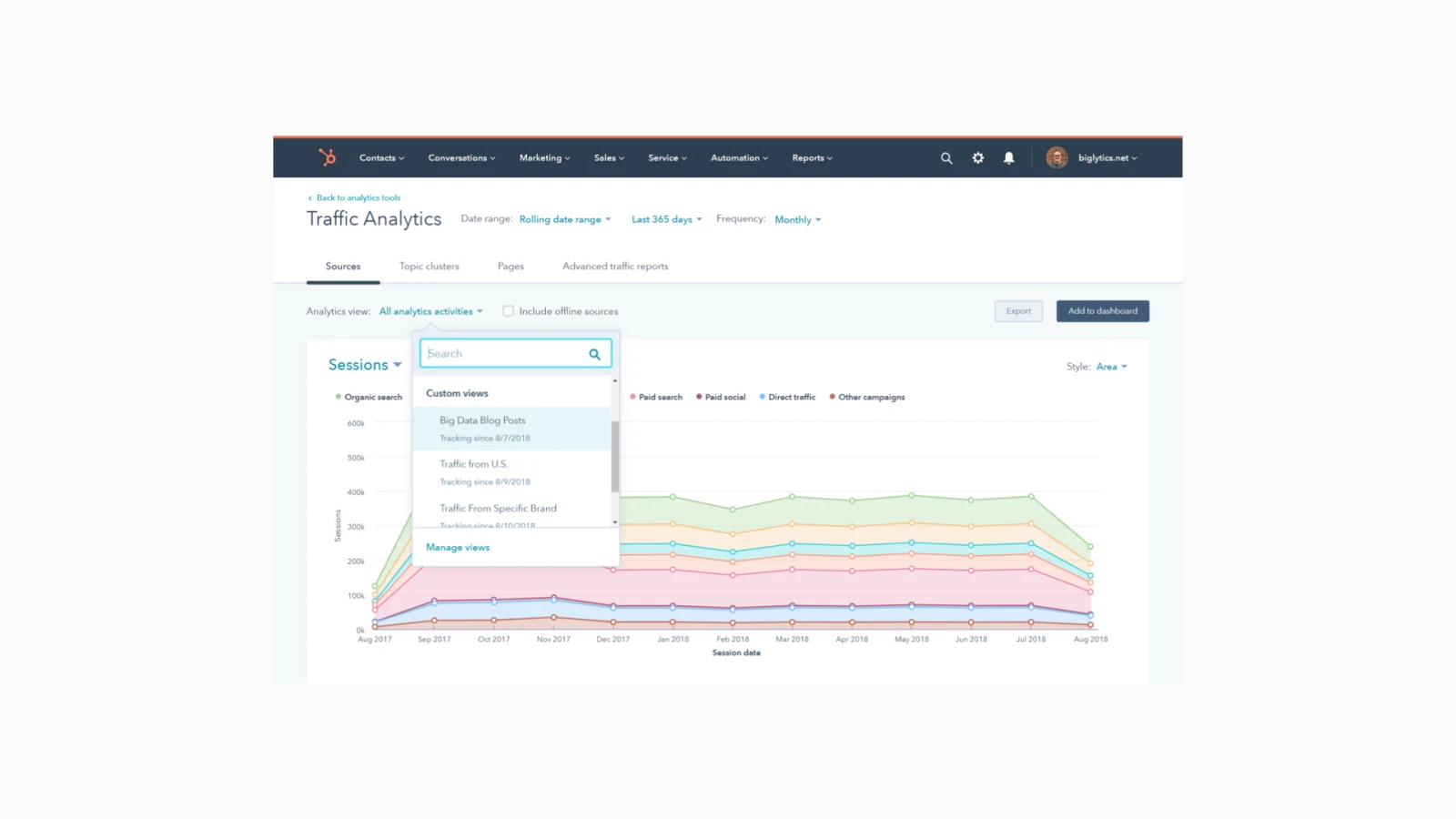Open notifications bell icon
1456x819 pixels.
tap(1009, 158)
